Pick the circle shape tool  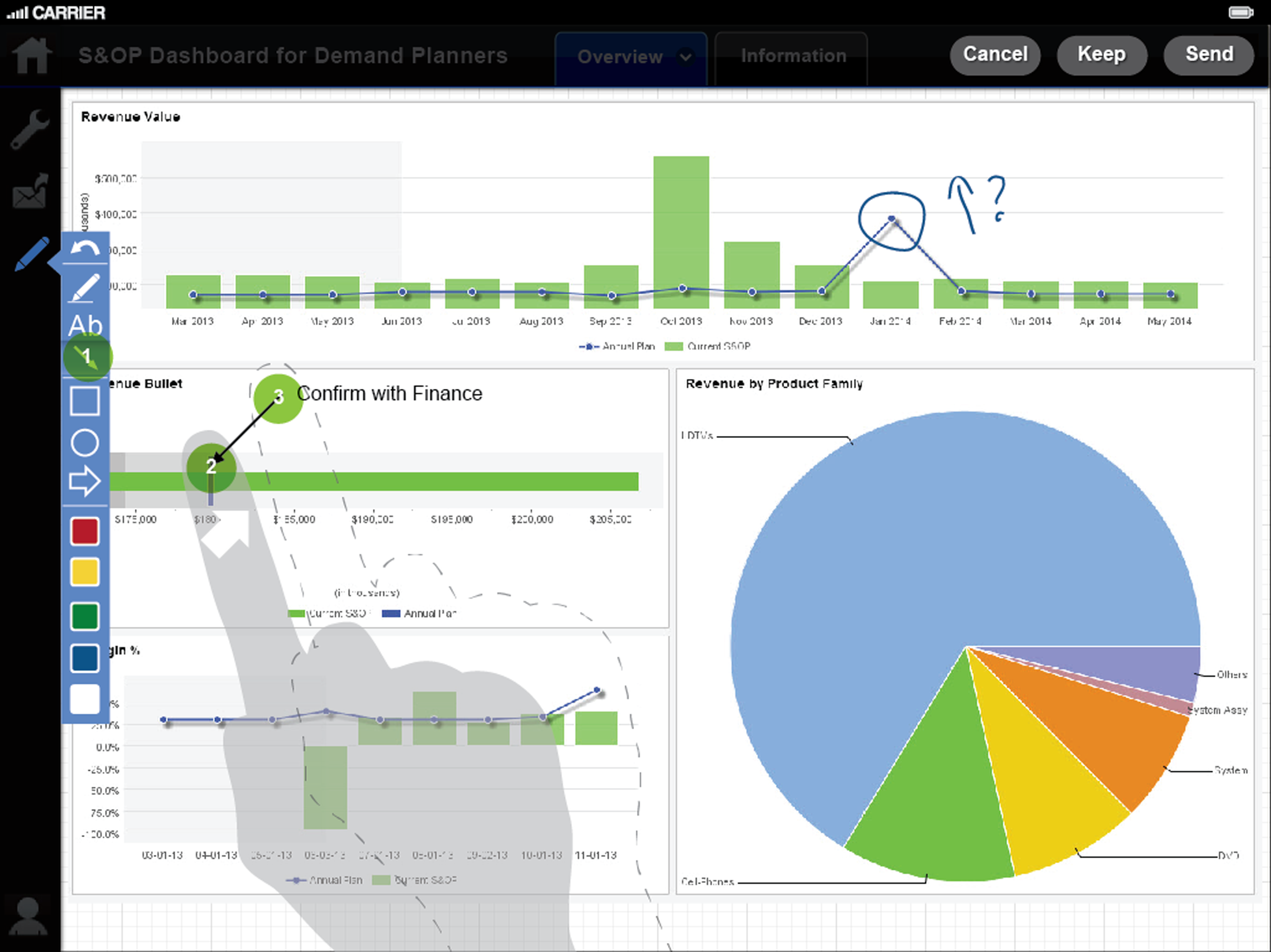click(x=85, y=443)
